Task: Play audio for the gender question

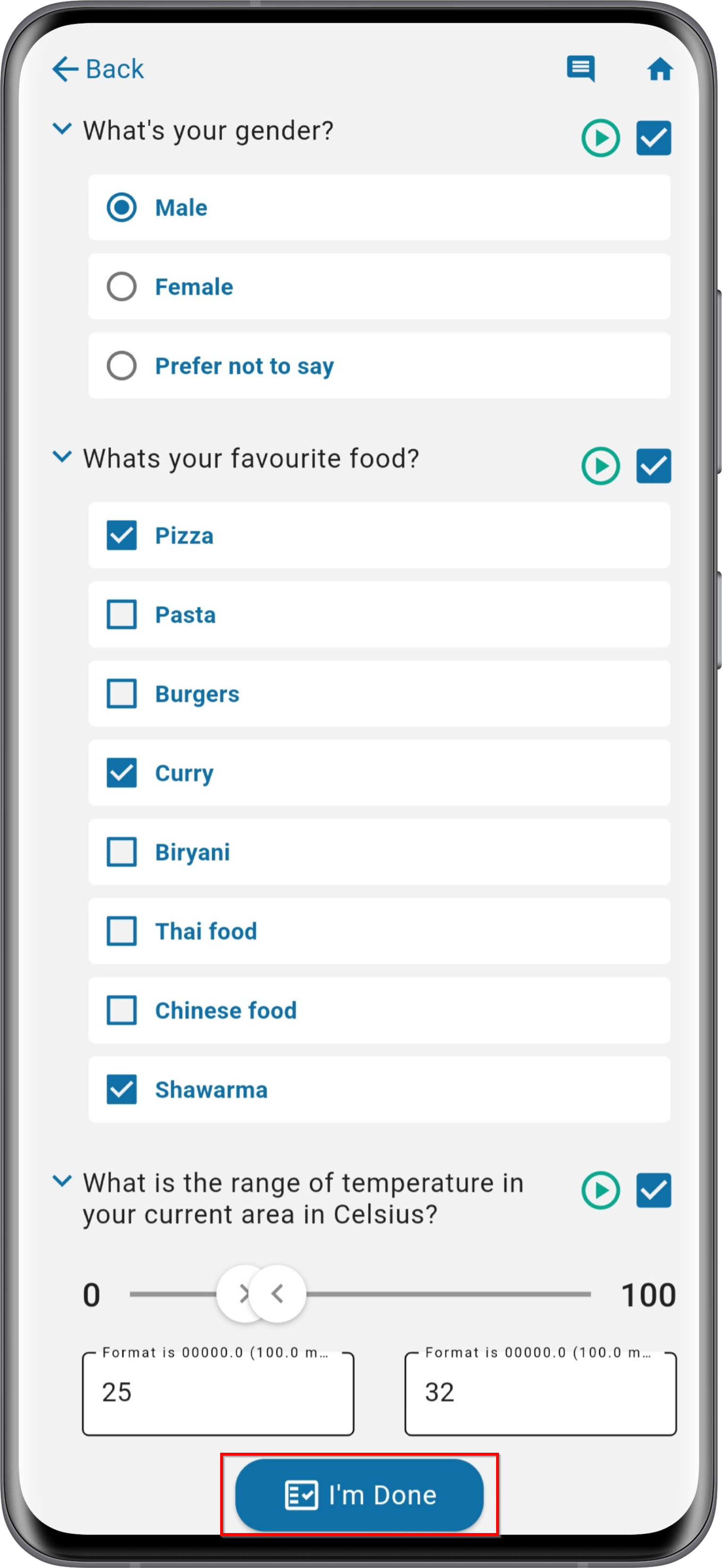Action: tap(600, 138)
